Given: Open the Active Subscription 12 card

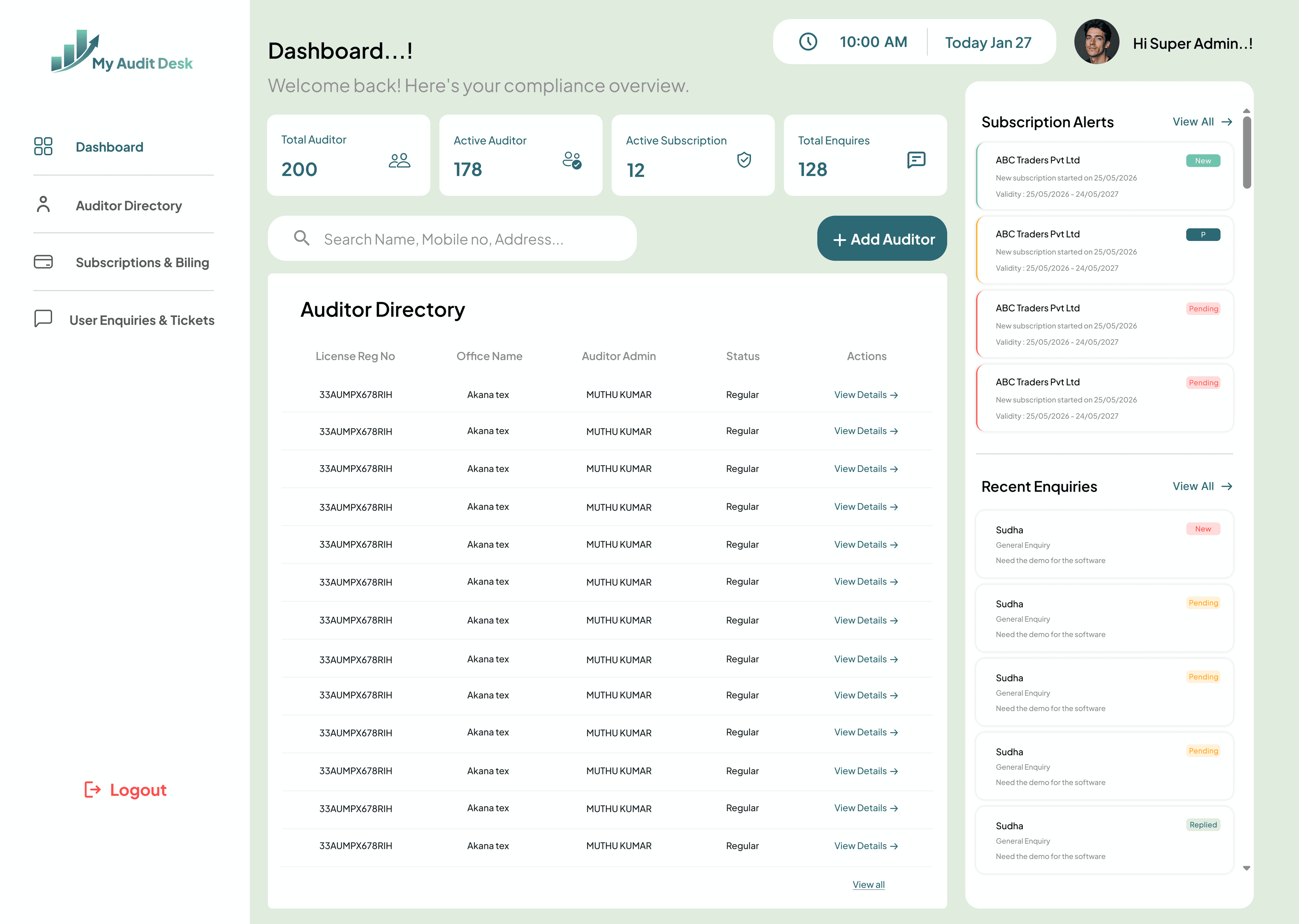Looking at the screenshot, I should click(x=693, y=155).
